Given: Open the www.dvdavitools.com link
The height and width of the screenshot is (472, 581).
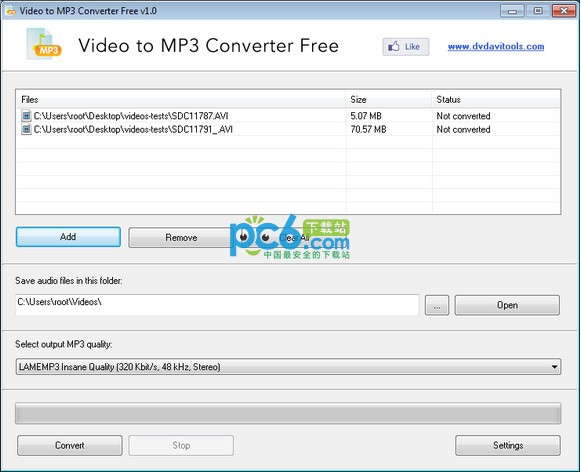Looking at the screenshot, I should coord(496,47).
